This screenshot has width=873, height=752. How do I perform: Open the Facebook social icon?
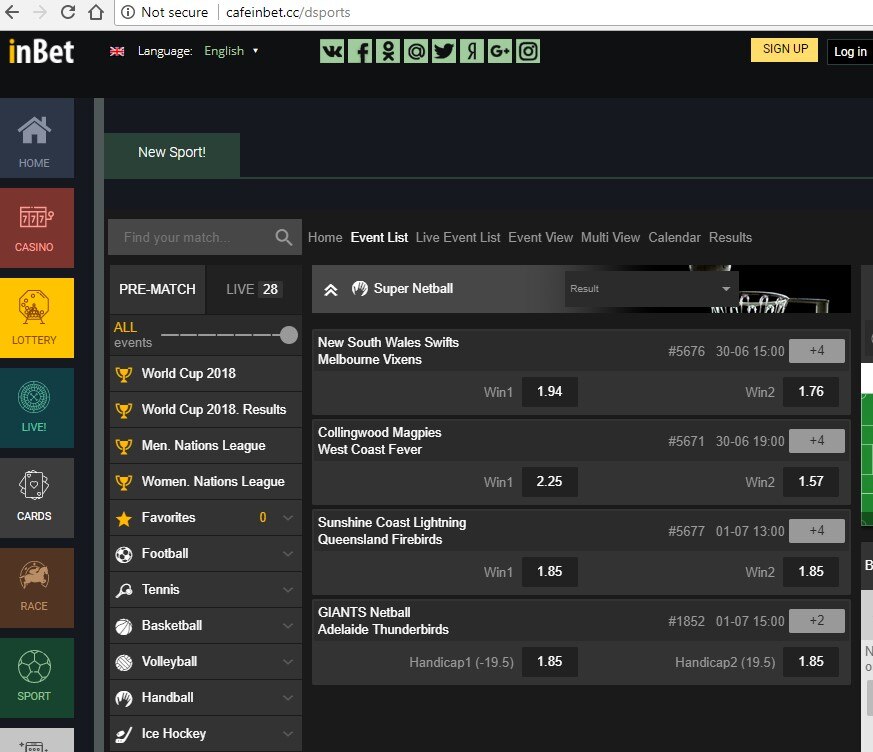[359, 50]
